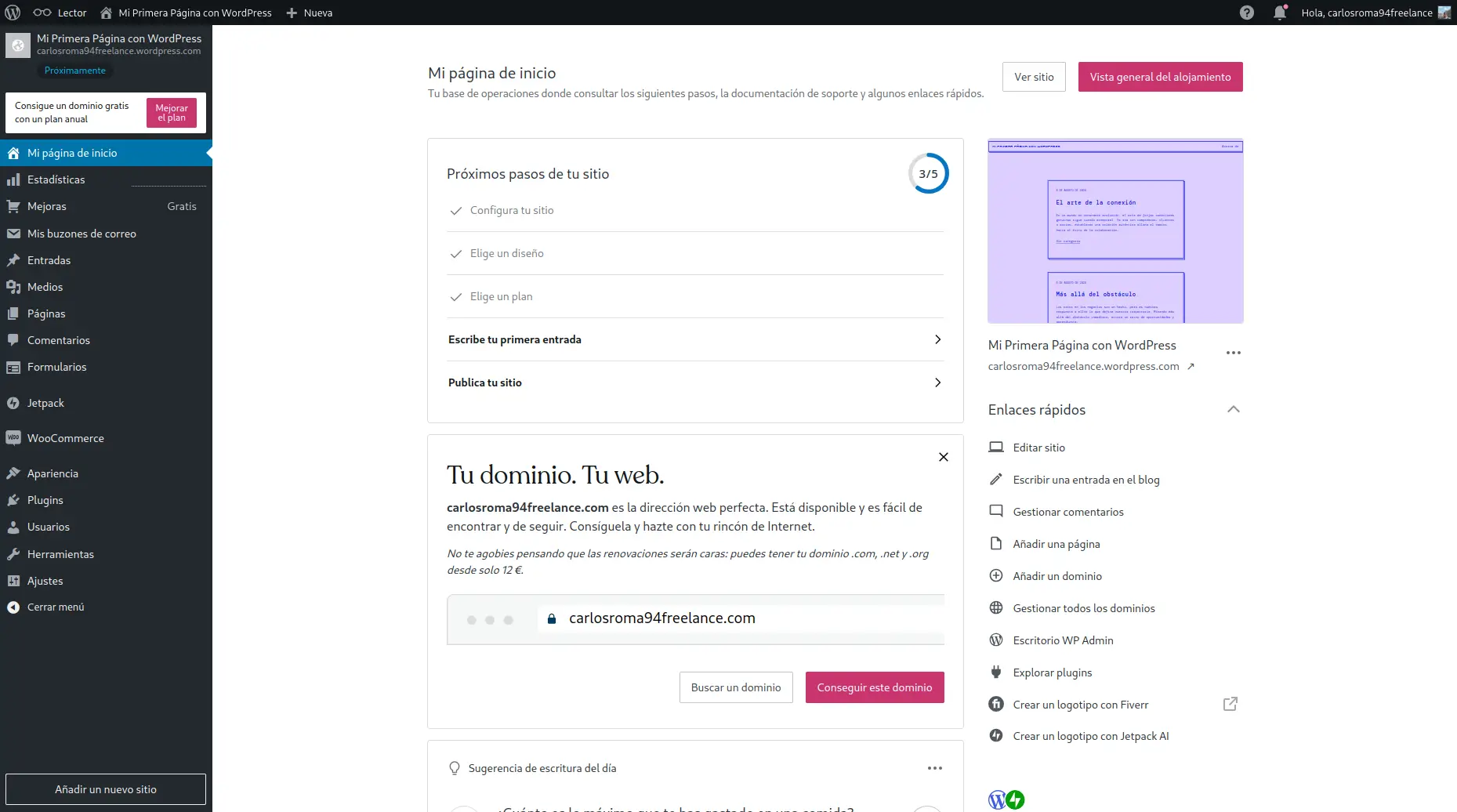
Task: Click the 3/5 progress ring
Action: tap(929, 173)
